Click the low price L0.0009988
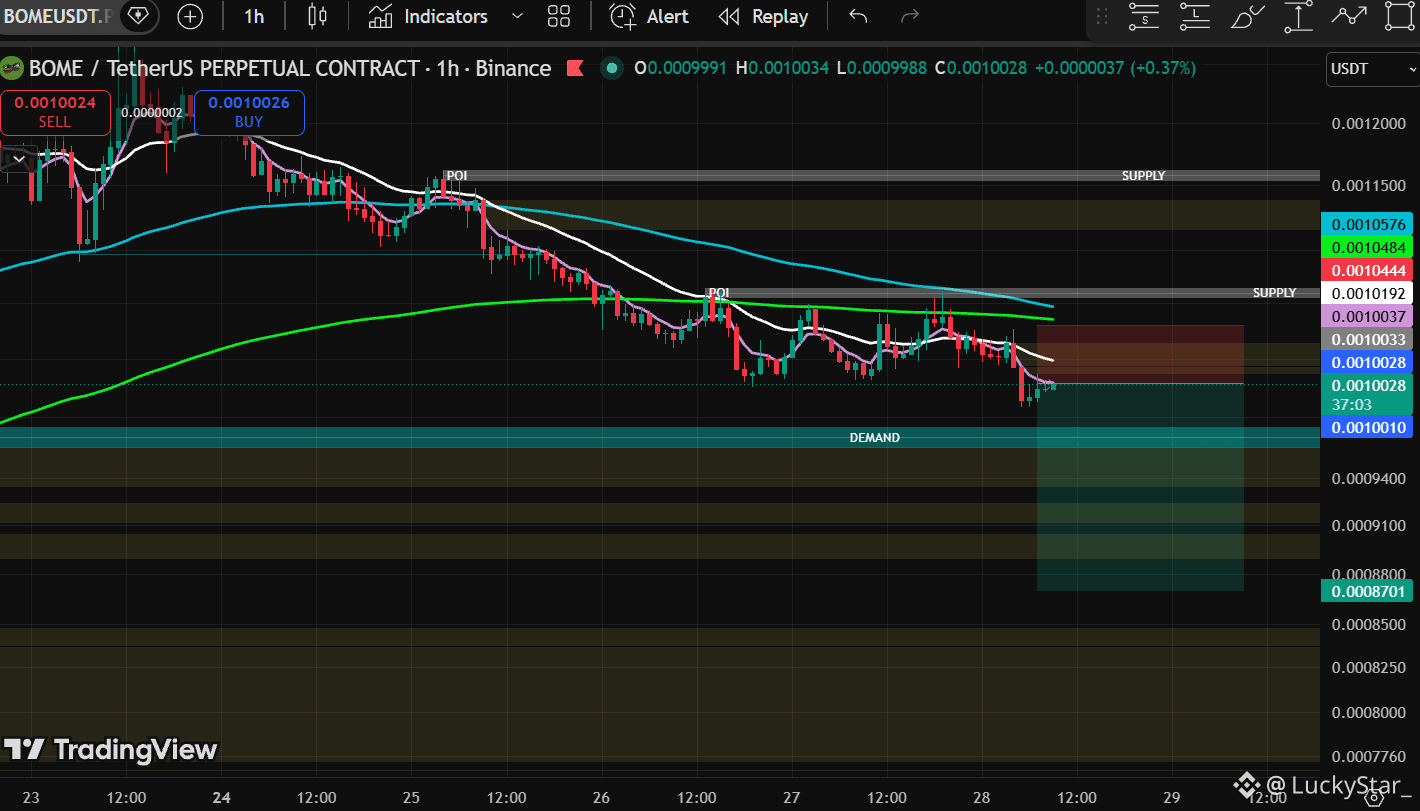Screen dimensions: 1420x811 point(881,68)
